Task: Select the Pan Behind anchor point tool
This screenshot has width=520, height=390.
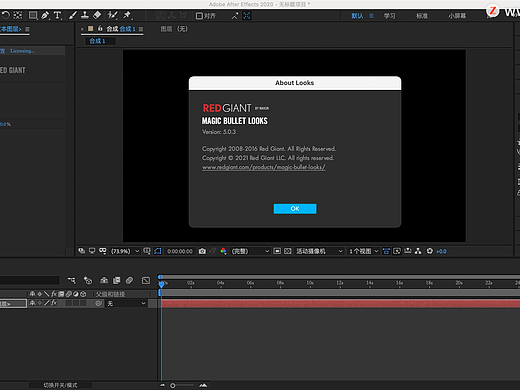Action: point(18,15)
